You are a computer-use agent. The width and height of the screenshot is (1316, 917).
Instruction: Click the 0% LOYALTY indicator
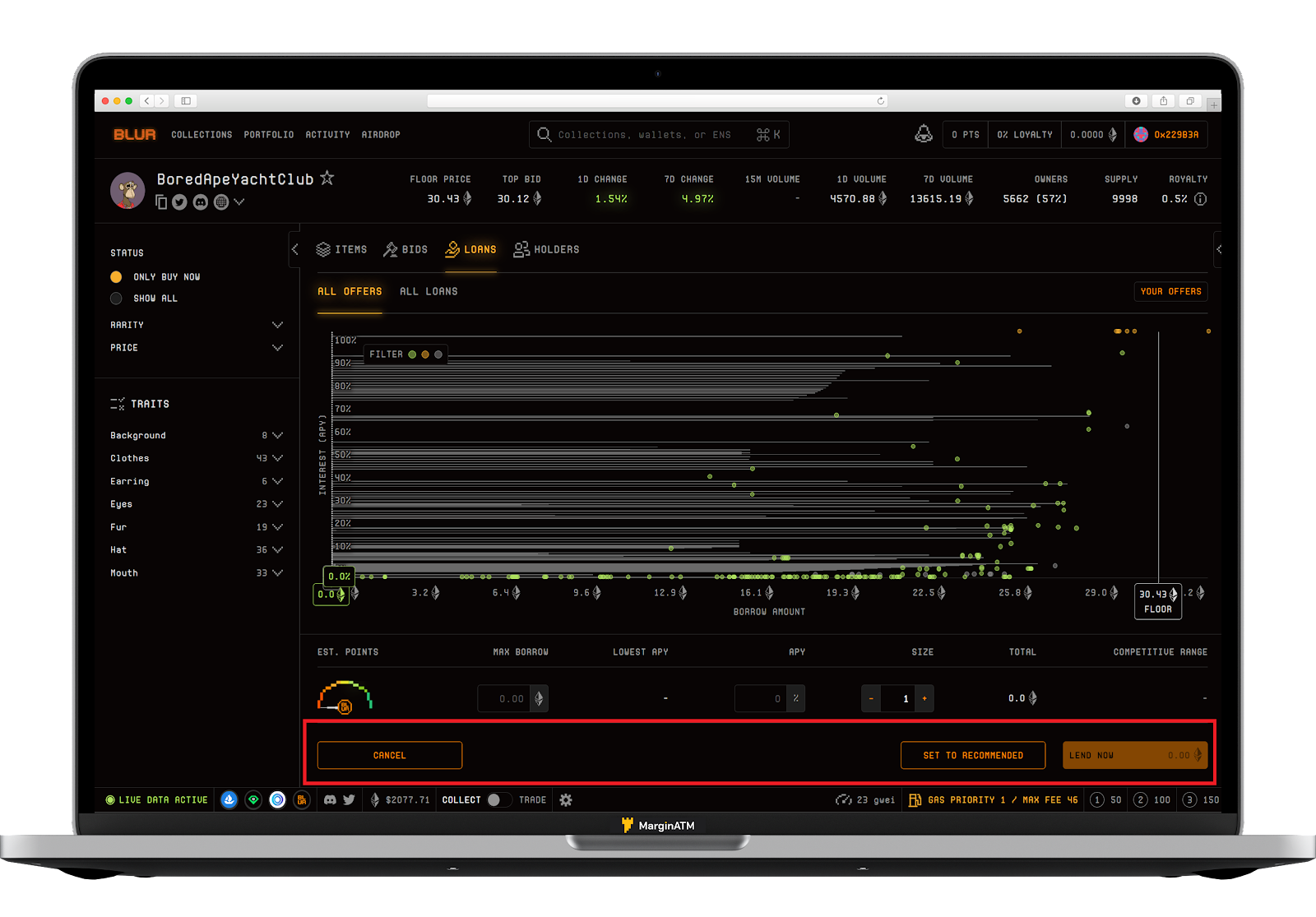1025,135
